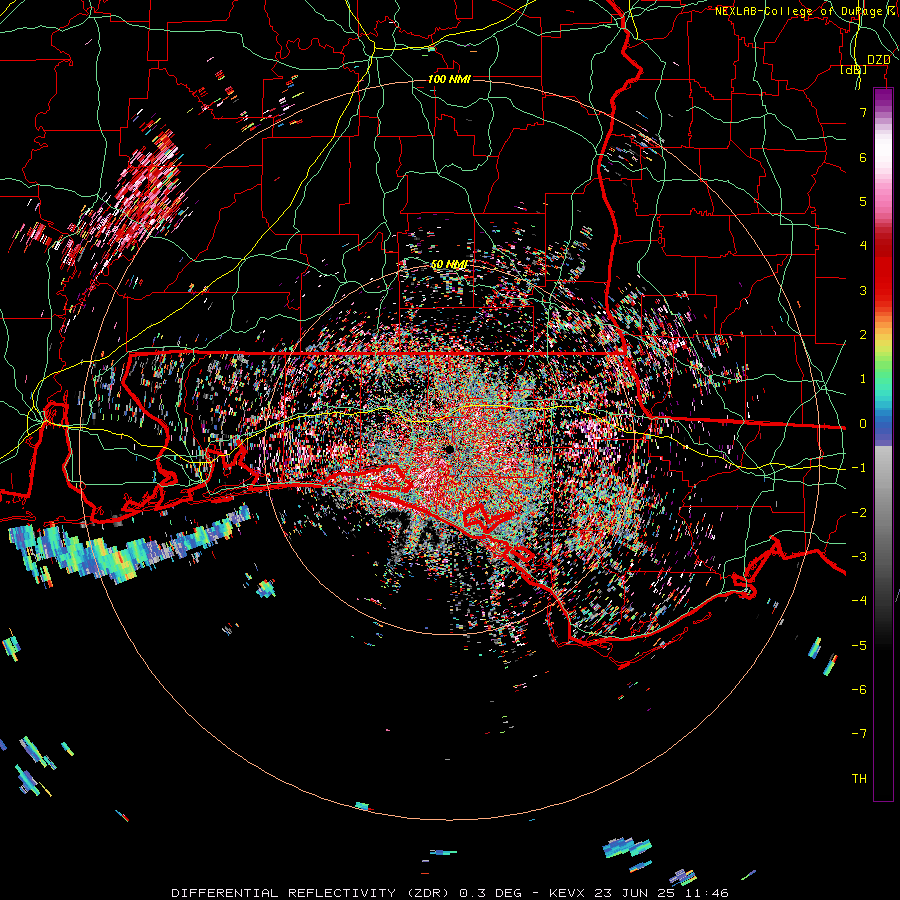Click the "3" value on the color scale
Viewport: 900px width, 900px height.
pyautogui.click(x=863, y=290)
